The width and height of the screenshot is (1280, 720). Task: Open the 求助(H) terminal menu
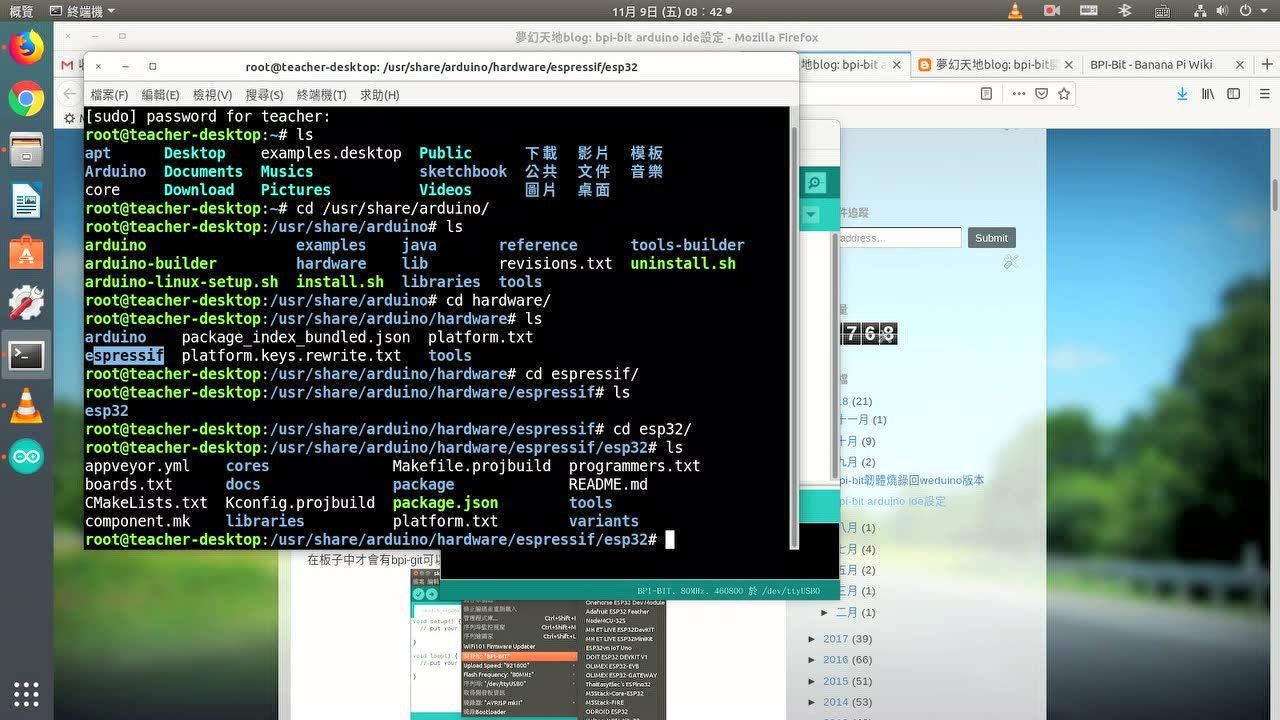tap(379, 95)
